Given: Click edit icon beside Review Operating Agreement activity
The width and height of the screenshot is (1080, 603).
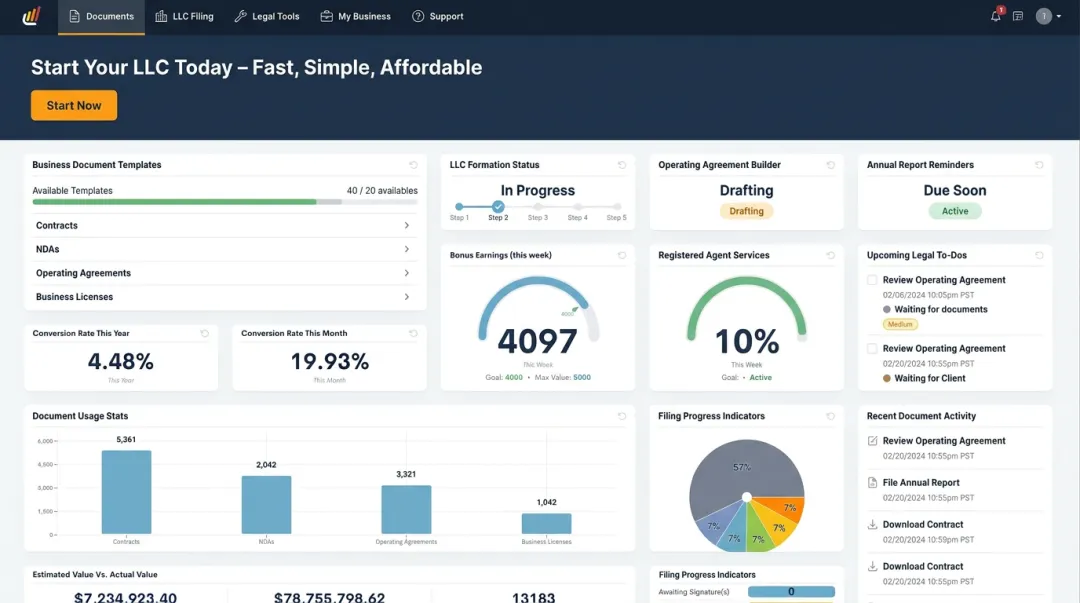Looking at the screenshot, I should (873, 440).
